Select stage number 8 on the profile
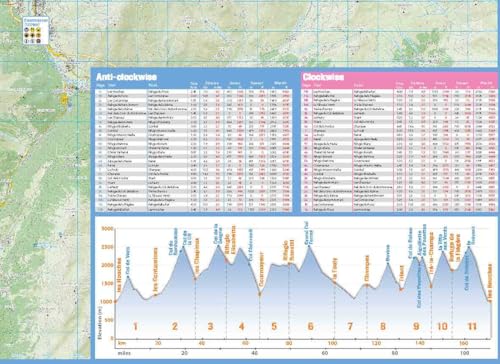The image size is (500, 364). click(x=383, y=326)
